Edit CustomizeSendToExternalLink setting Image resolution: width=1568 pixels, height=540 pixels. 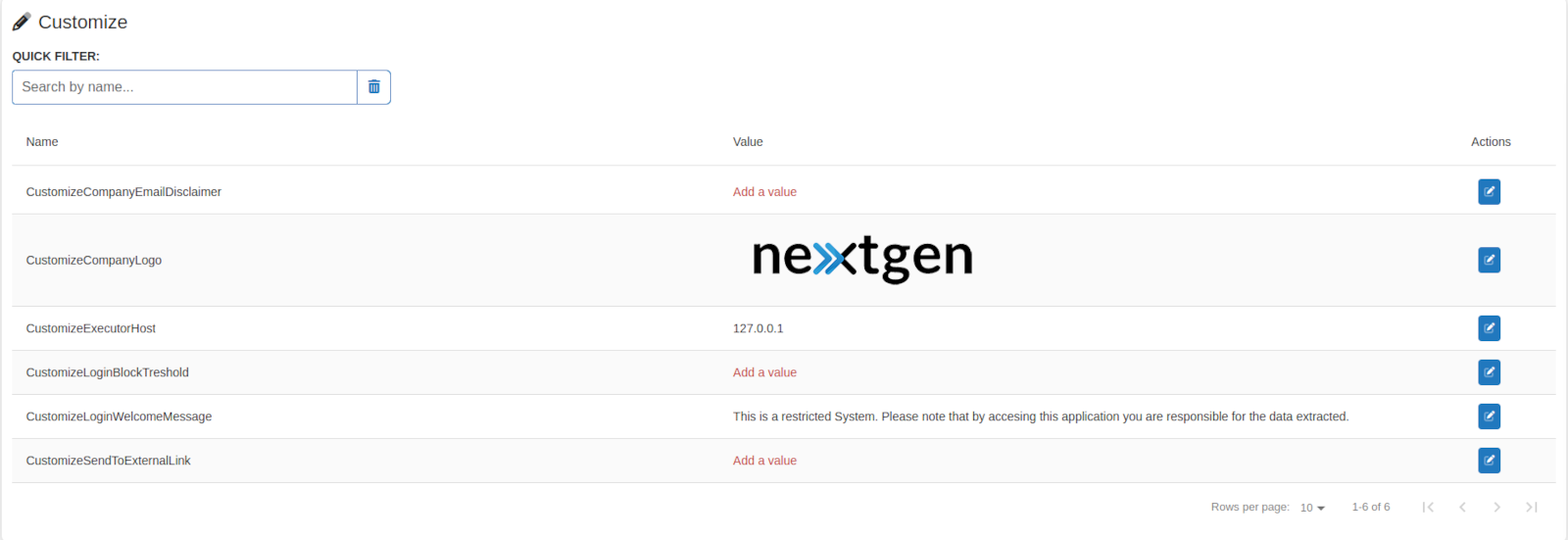pos(1489,461)
